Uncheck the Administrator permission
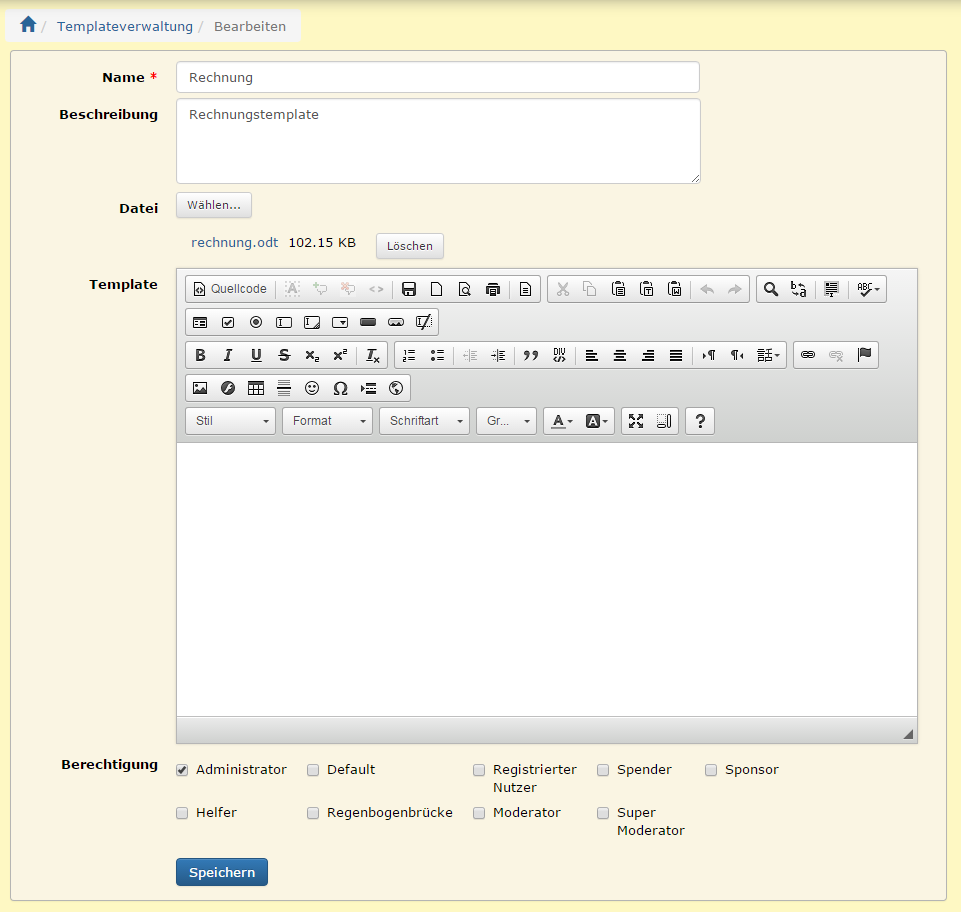 coord(182,770)
